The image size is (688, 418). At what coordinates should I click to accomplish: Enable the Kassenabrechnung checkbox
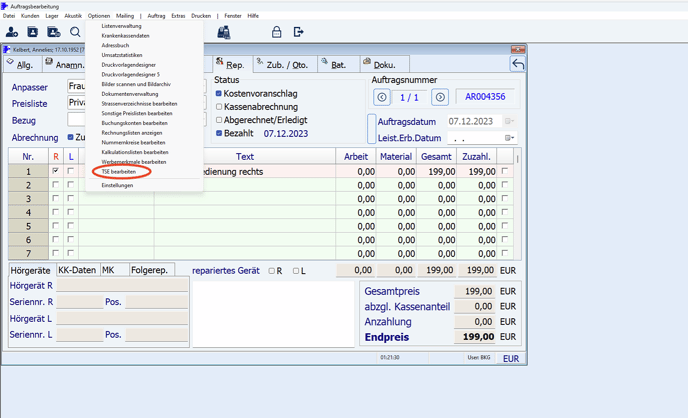(x=219, y=107)
